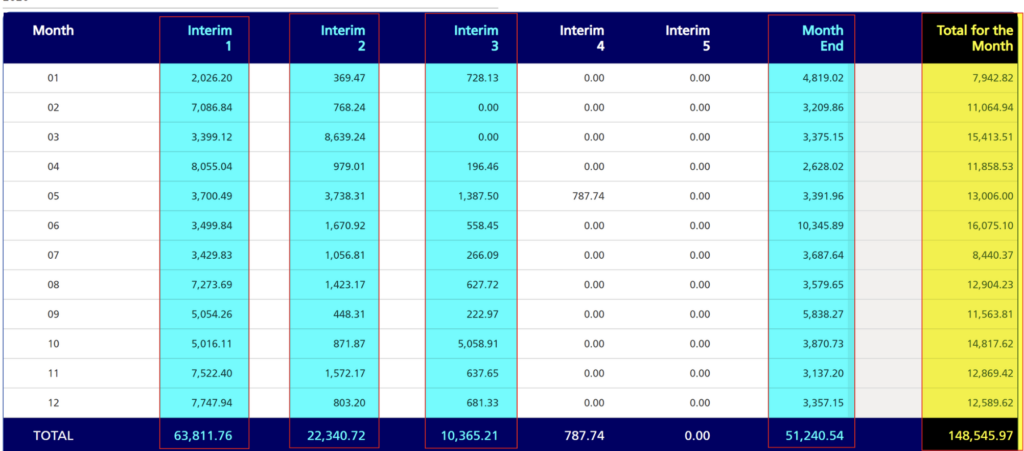Select the TOTAL row label
The height and width of the screenshot is (451, 1024).
click(x=53, y=436)
